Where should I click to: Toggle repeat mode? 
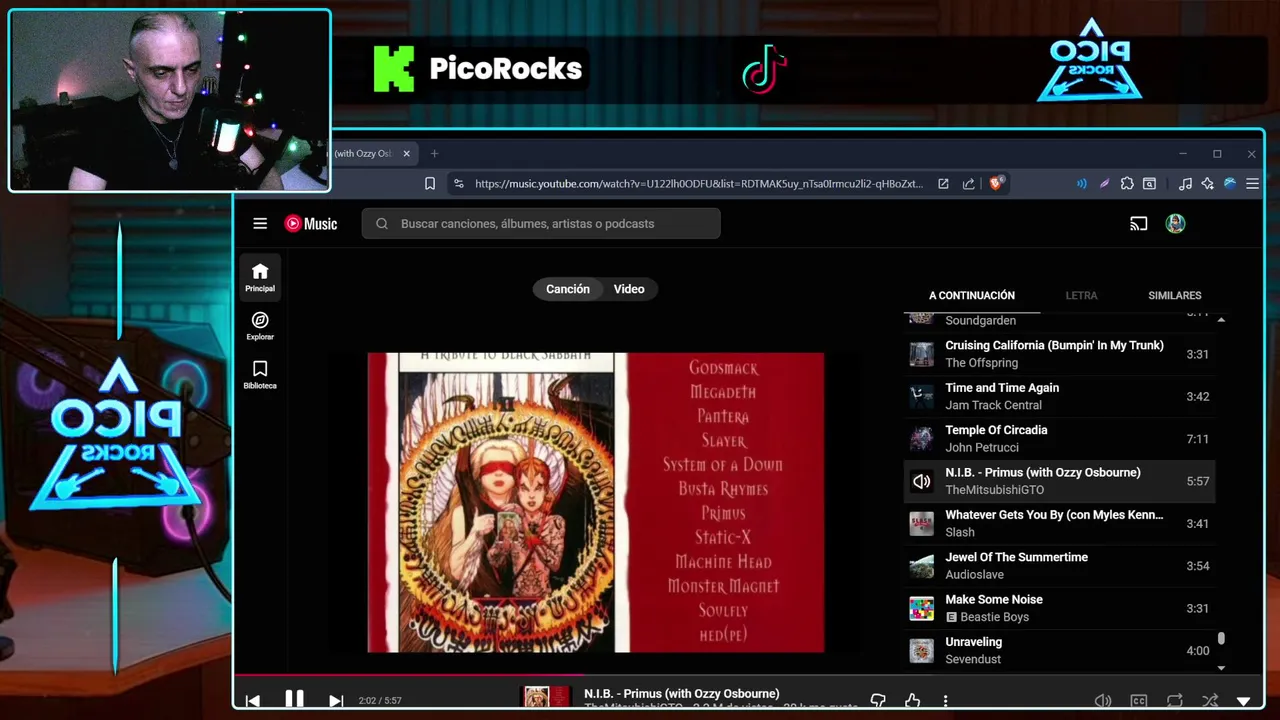click(1175, 701)
